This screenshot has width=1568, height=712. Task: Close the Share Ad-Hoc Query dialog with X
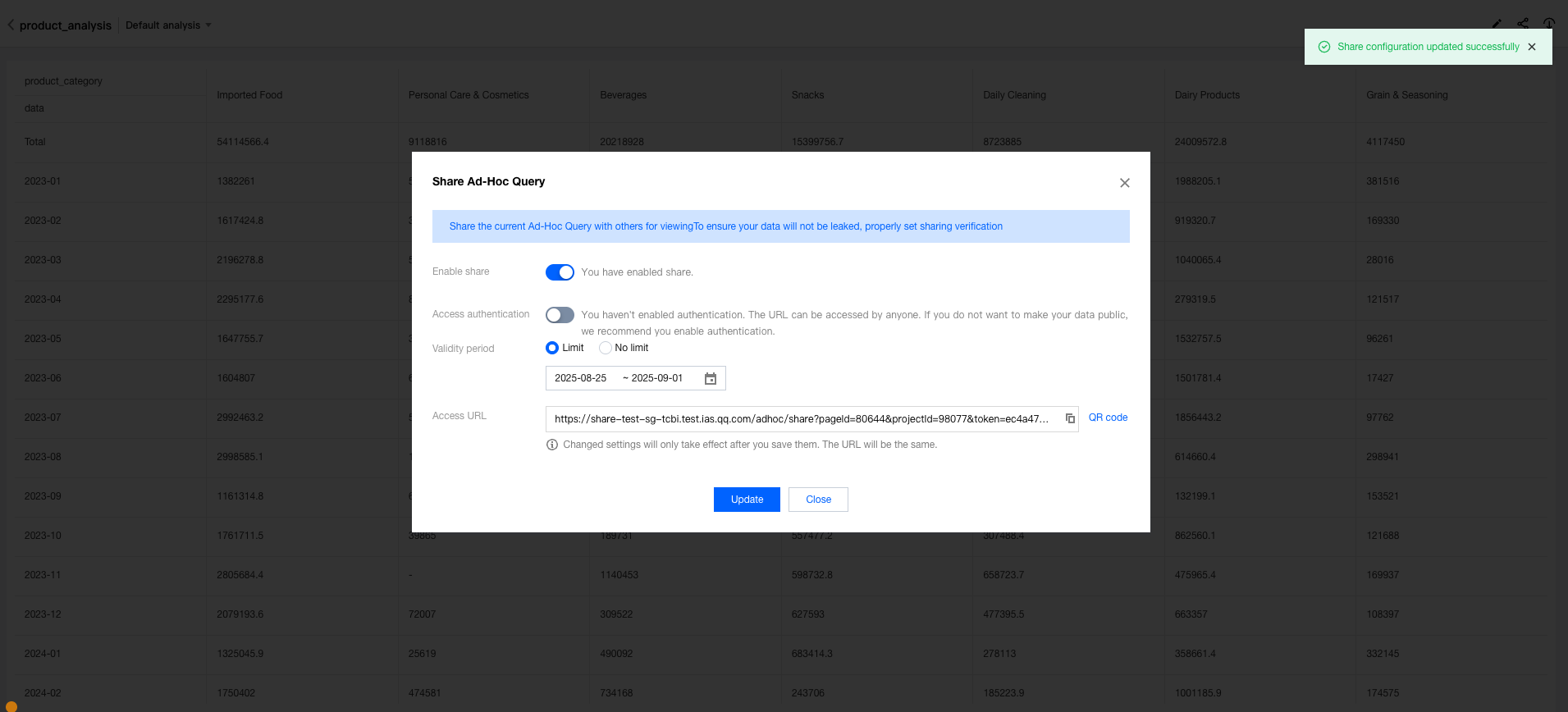coord(1125,183)
